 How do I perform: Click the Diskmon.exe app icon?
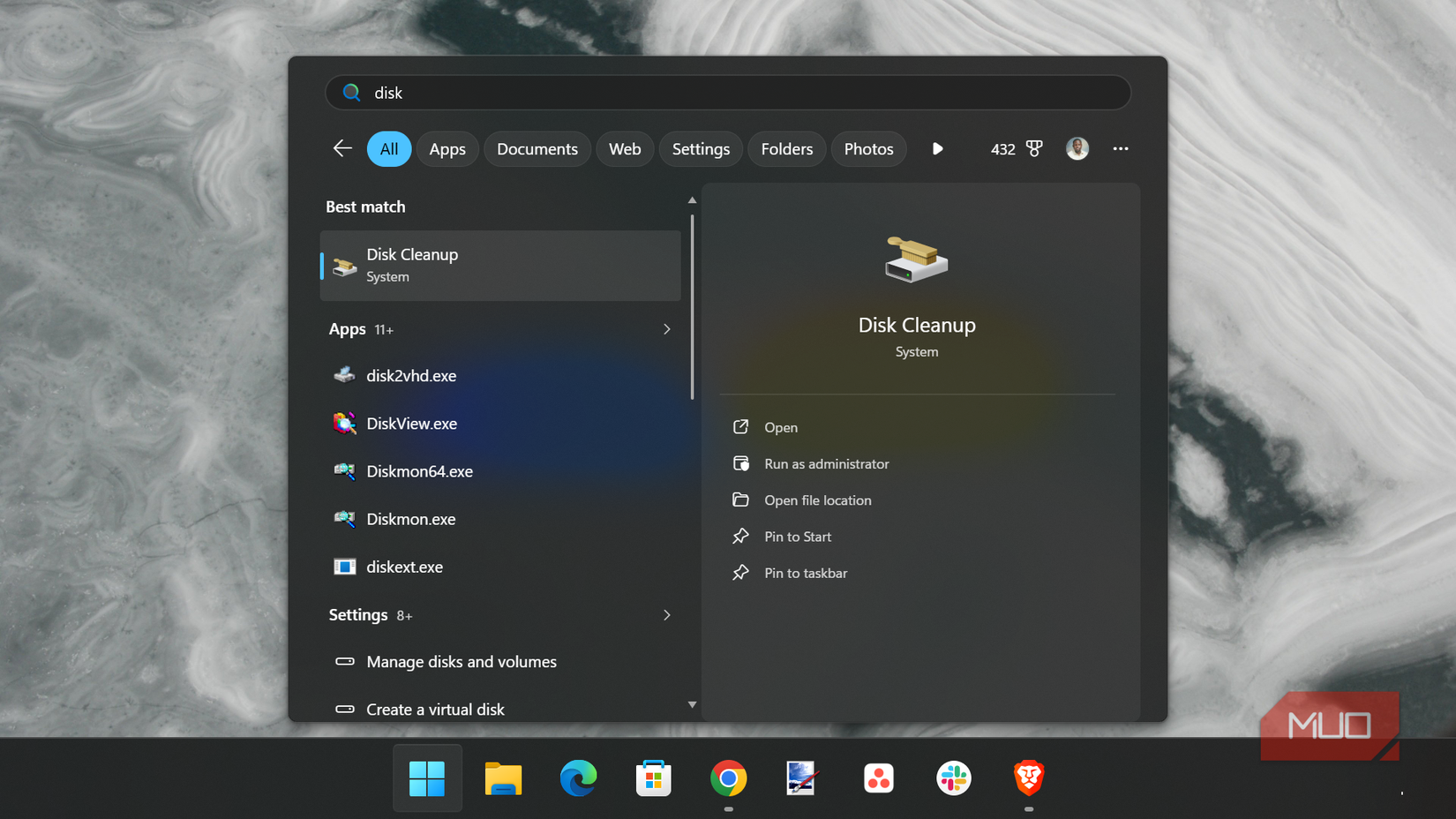tap(344, 519)
